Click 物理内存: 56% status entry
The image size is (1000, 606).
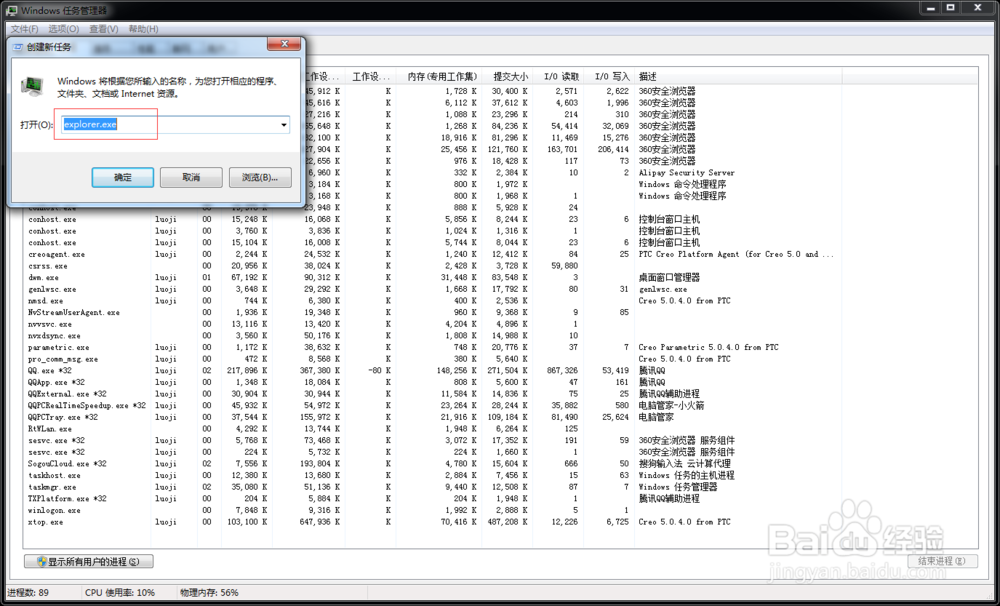[x=209, y=593]
